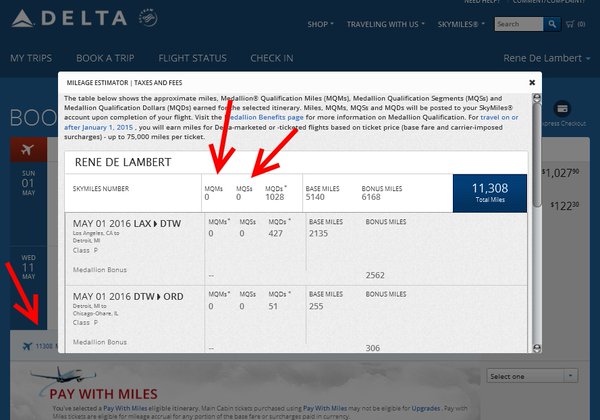Click the Express Checkout card icon
Image resolution: width=600 pixels, height=420 pixels.
pos(562,108)
